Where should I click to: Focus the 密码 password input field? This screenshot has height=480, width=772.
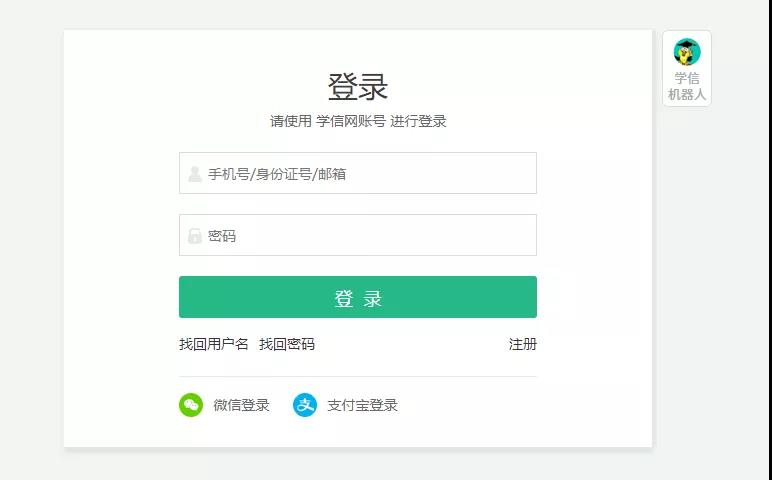click(x=370, y=236)
